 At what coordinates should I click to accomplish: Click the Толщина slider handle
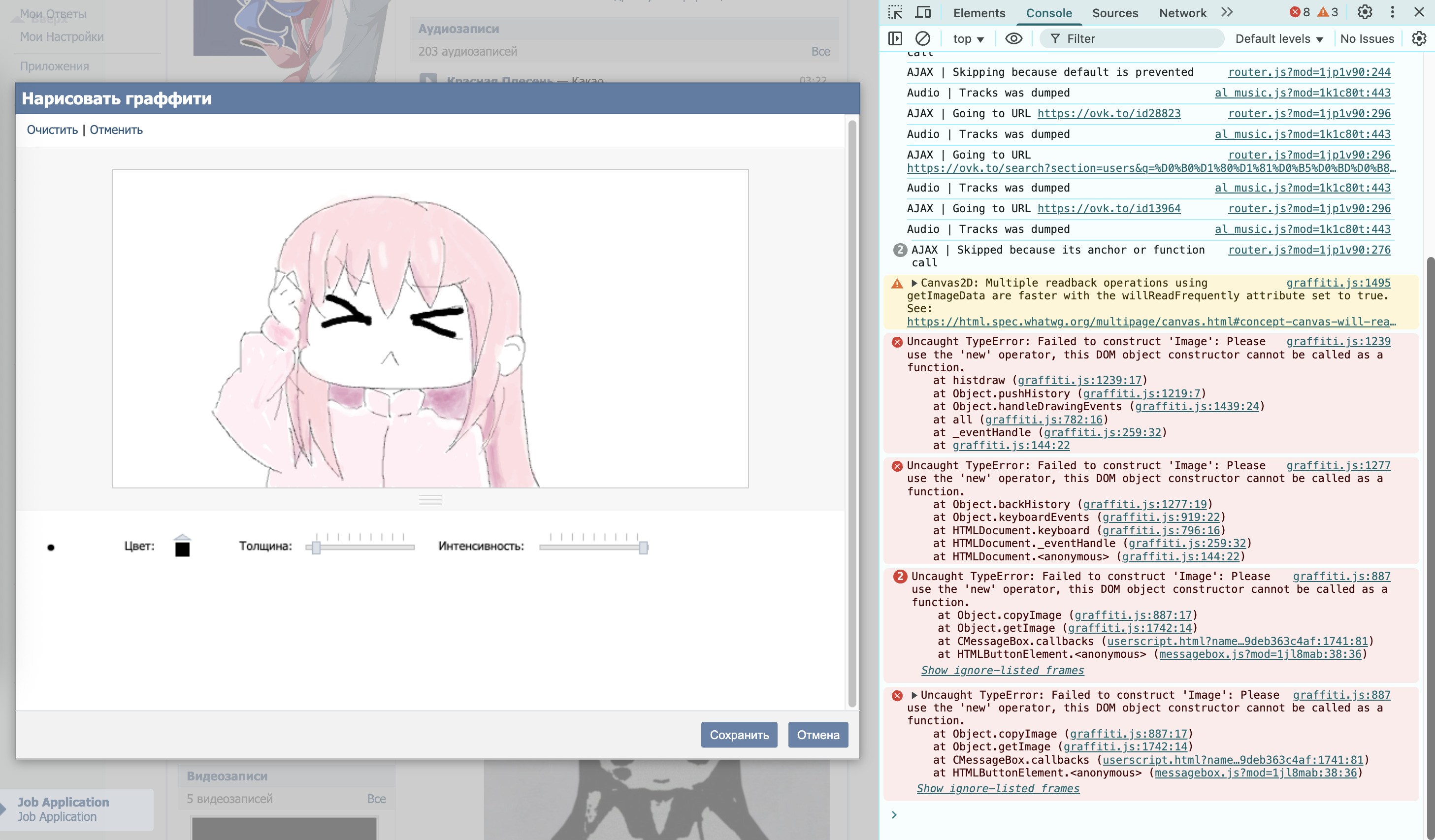316,548
